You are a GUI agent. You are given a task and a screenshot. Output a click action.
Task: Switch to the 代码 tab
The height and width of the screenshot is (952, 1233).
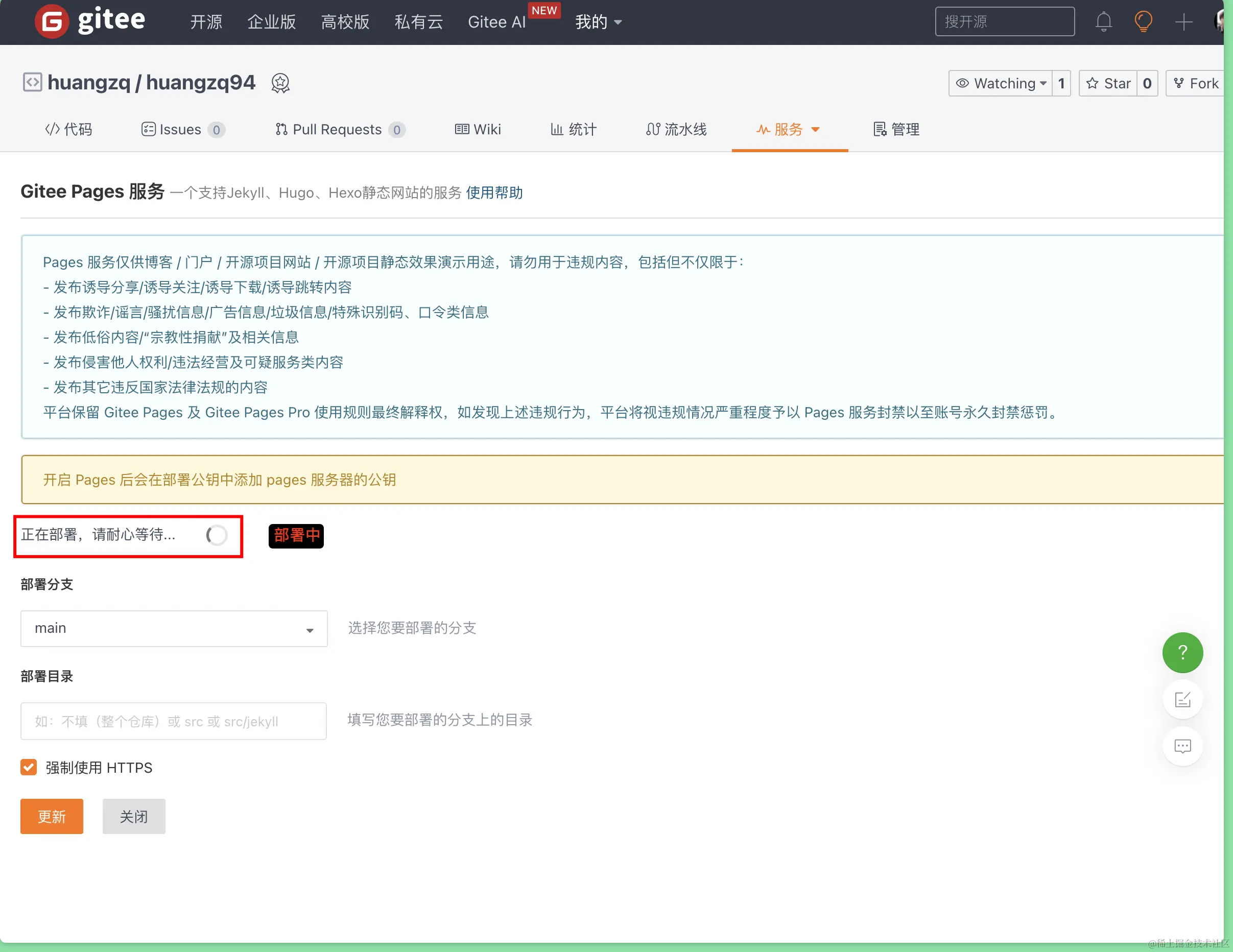pos(68,129)
